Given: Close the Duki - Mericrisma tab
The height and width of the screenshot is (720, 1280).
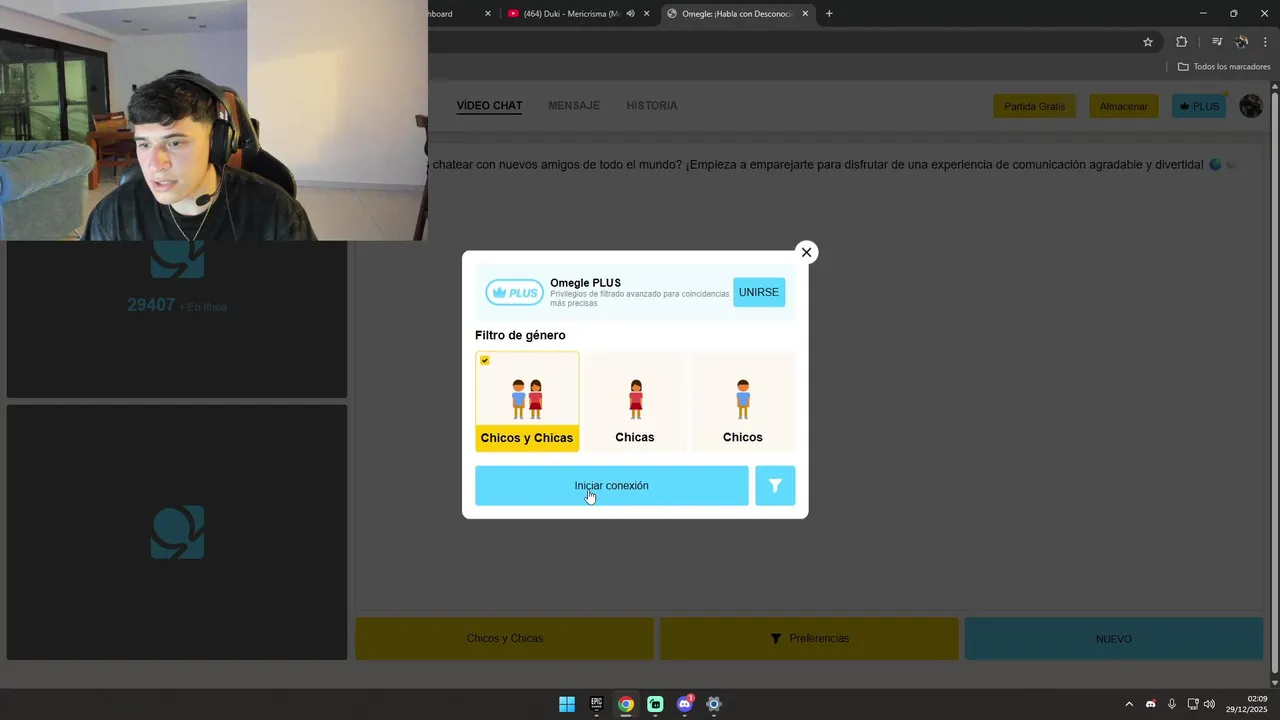Looking at the screenshot, I should tap(647, 14).
